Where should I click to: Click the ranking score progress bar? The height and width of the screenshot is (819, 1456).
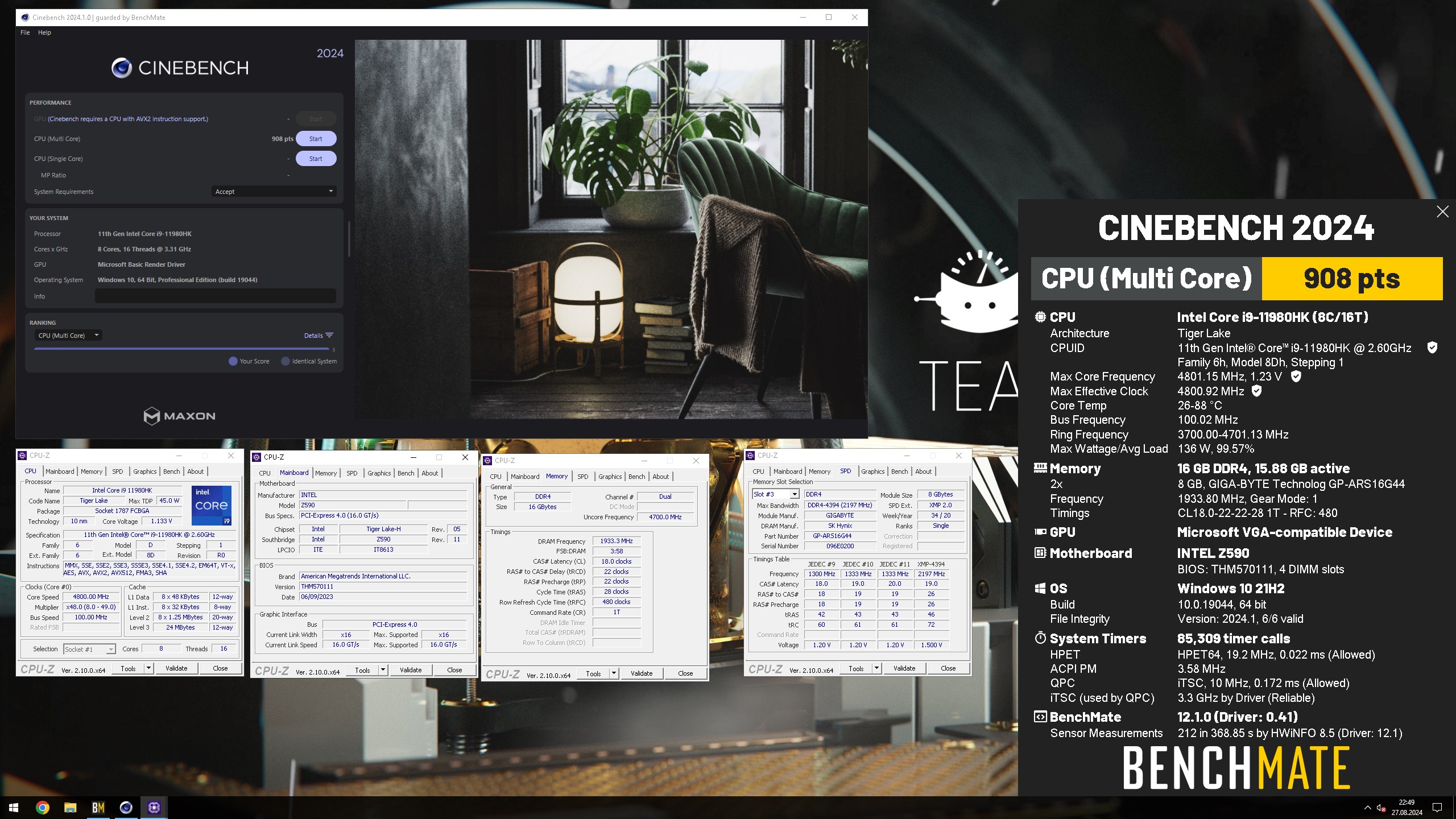pyautogui.click(x=181, y=349)
